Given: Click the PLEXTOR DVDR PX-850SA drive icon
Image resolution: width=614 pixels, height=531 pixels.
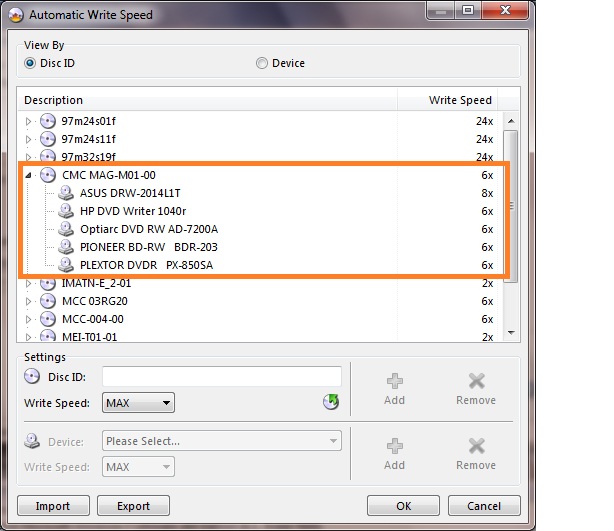Looking at the screenshot, I should (66, 265).
